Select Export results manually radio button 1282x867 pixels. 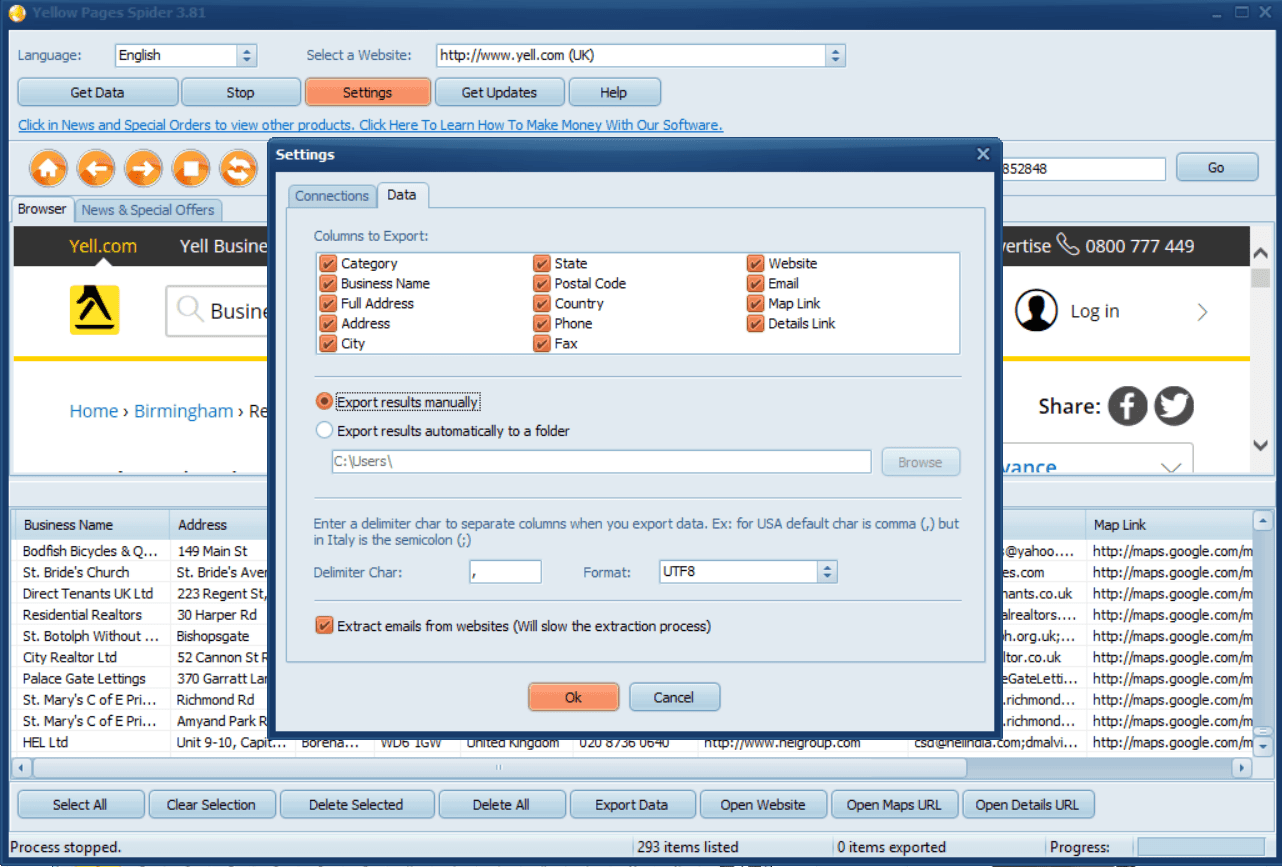[x=324, y=401]
